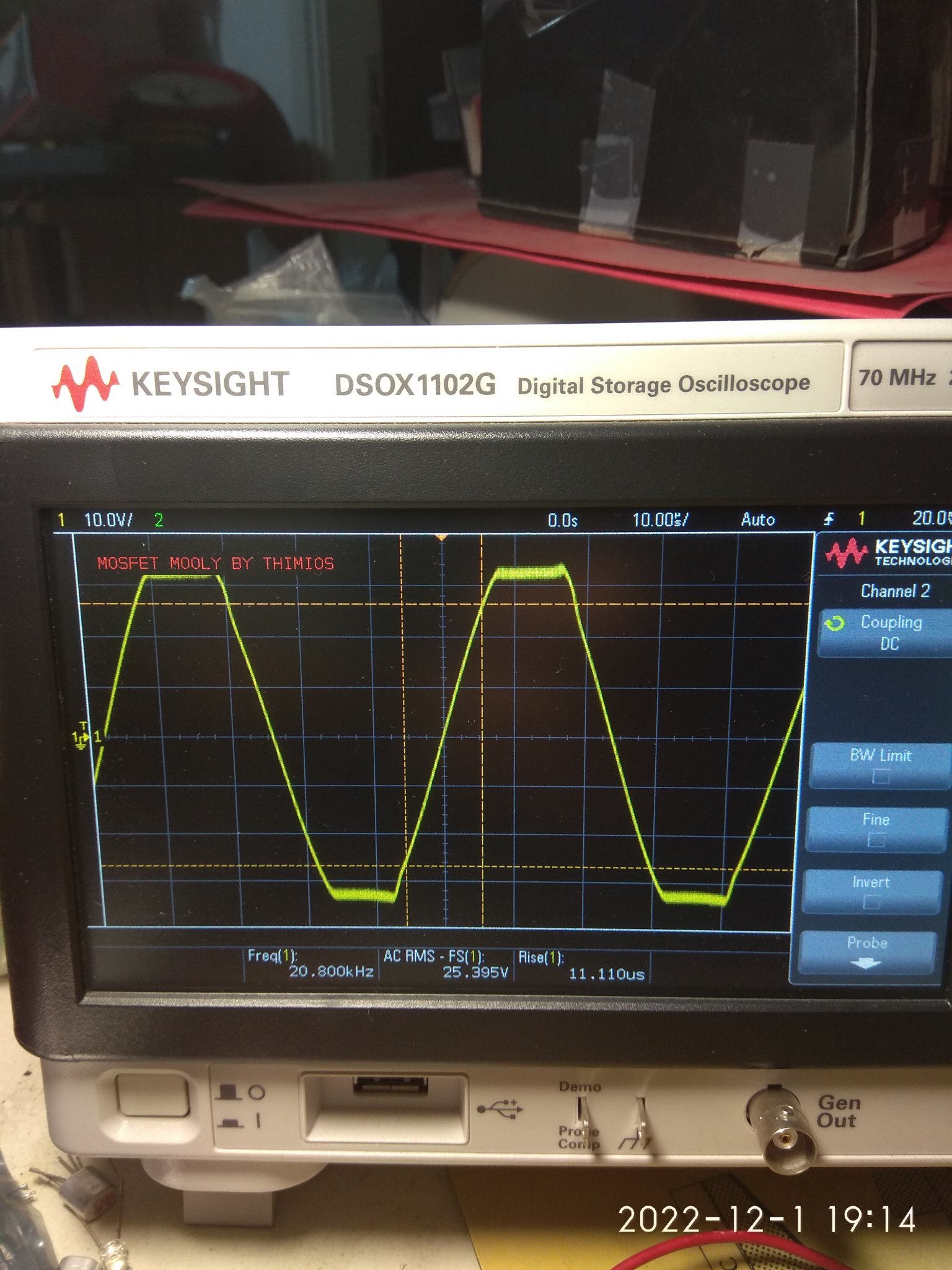Image resolution: width=952 pixels, height=1270 pixels.
Task: Select channel 1 10.0V/ scale readout
Action: pyautogui.click(x=108, y=520)
